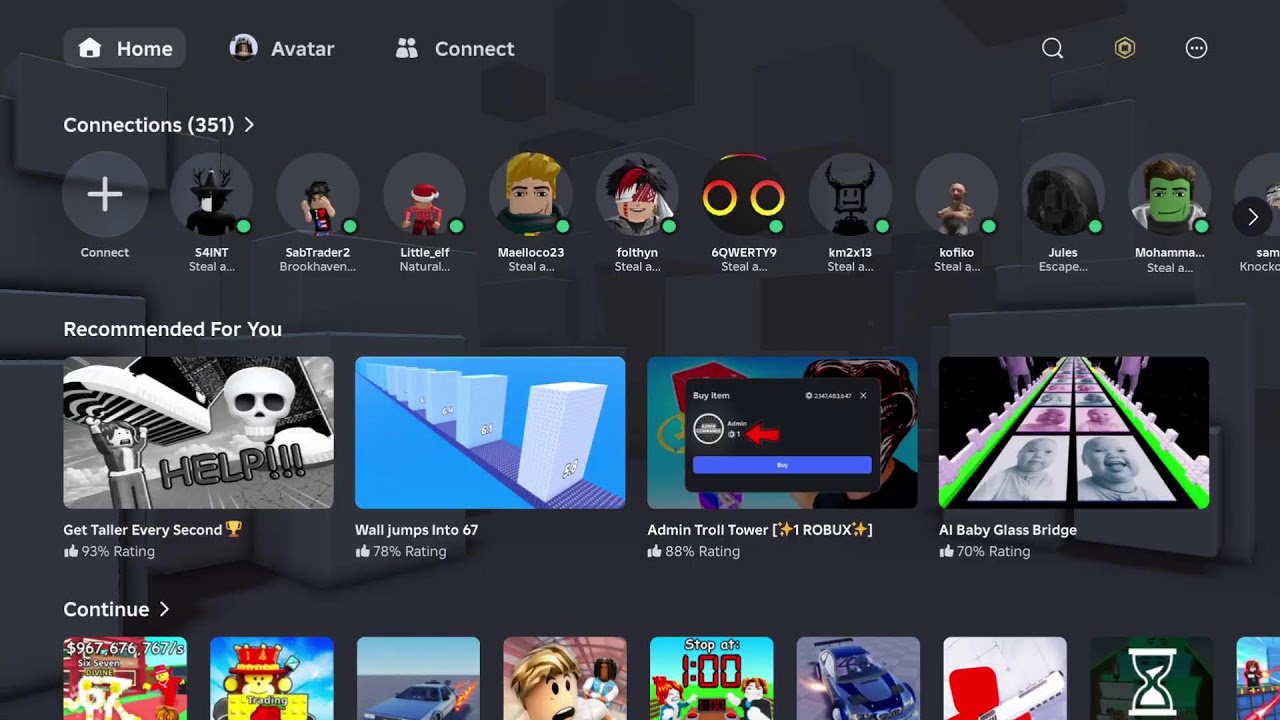Show more connections with right arrow
Viewport: 1280px width, 720px height.
[1252, 216]
